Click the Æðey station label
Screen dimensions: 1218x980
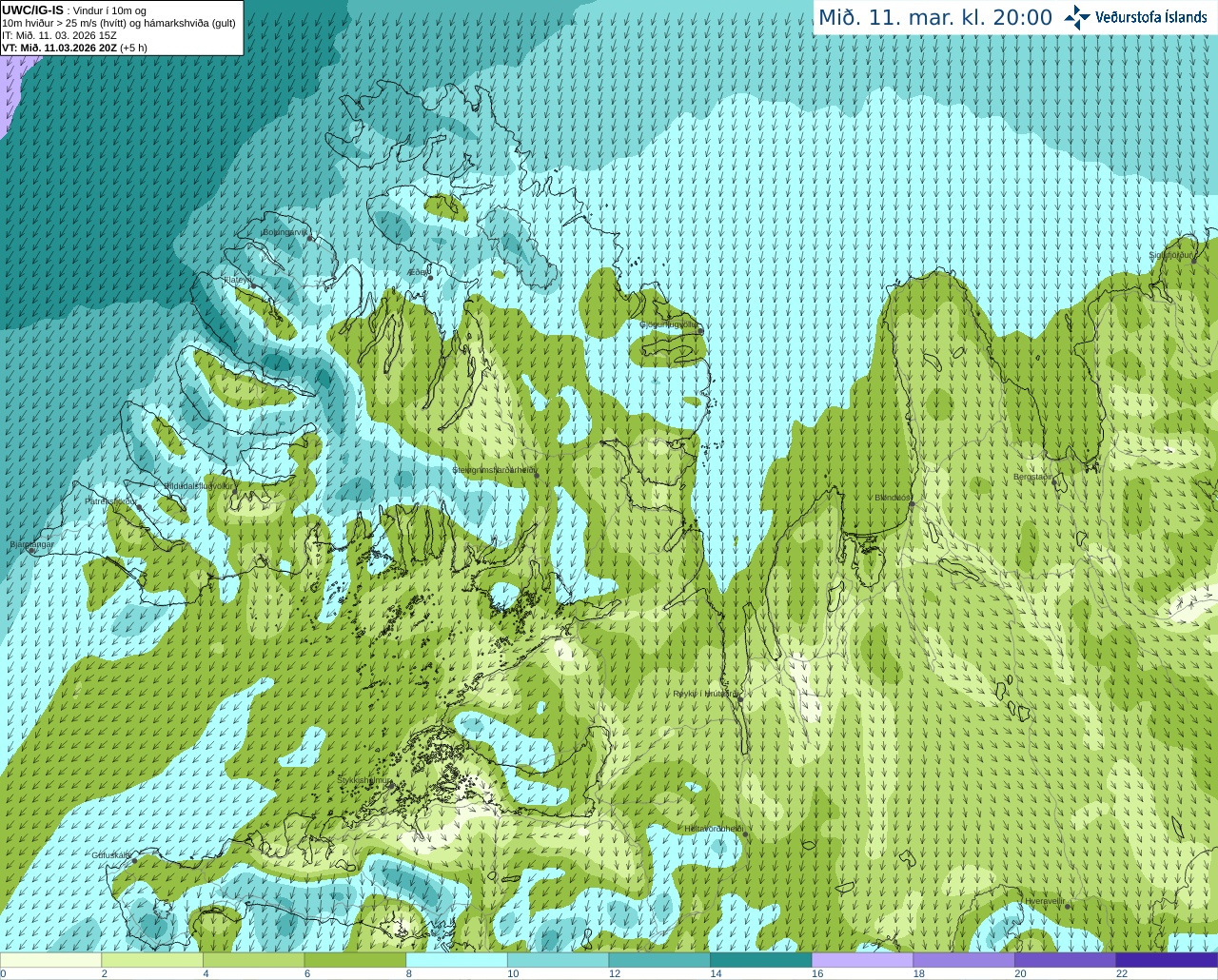point(416,272)
